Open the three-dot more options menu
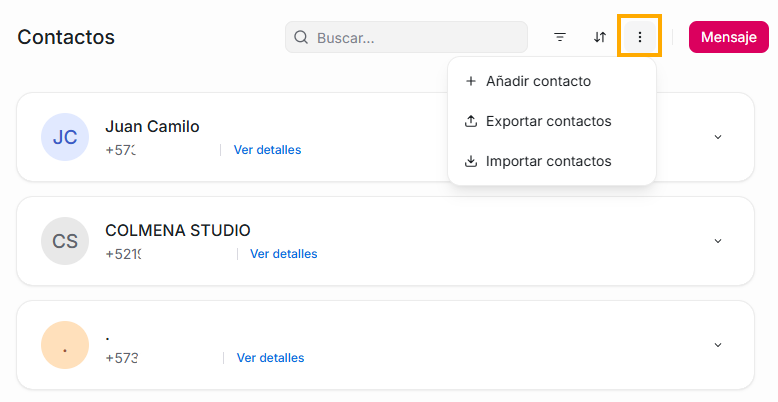The width and height of the screenshot is (778, 402). click(x=640, y=37)
